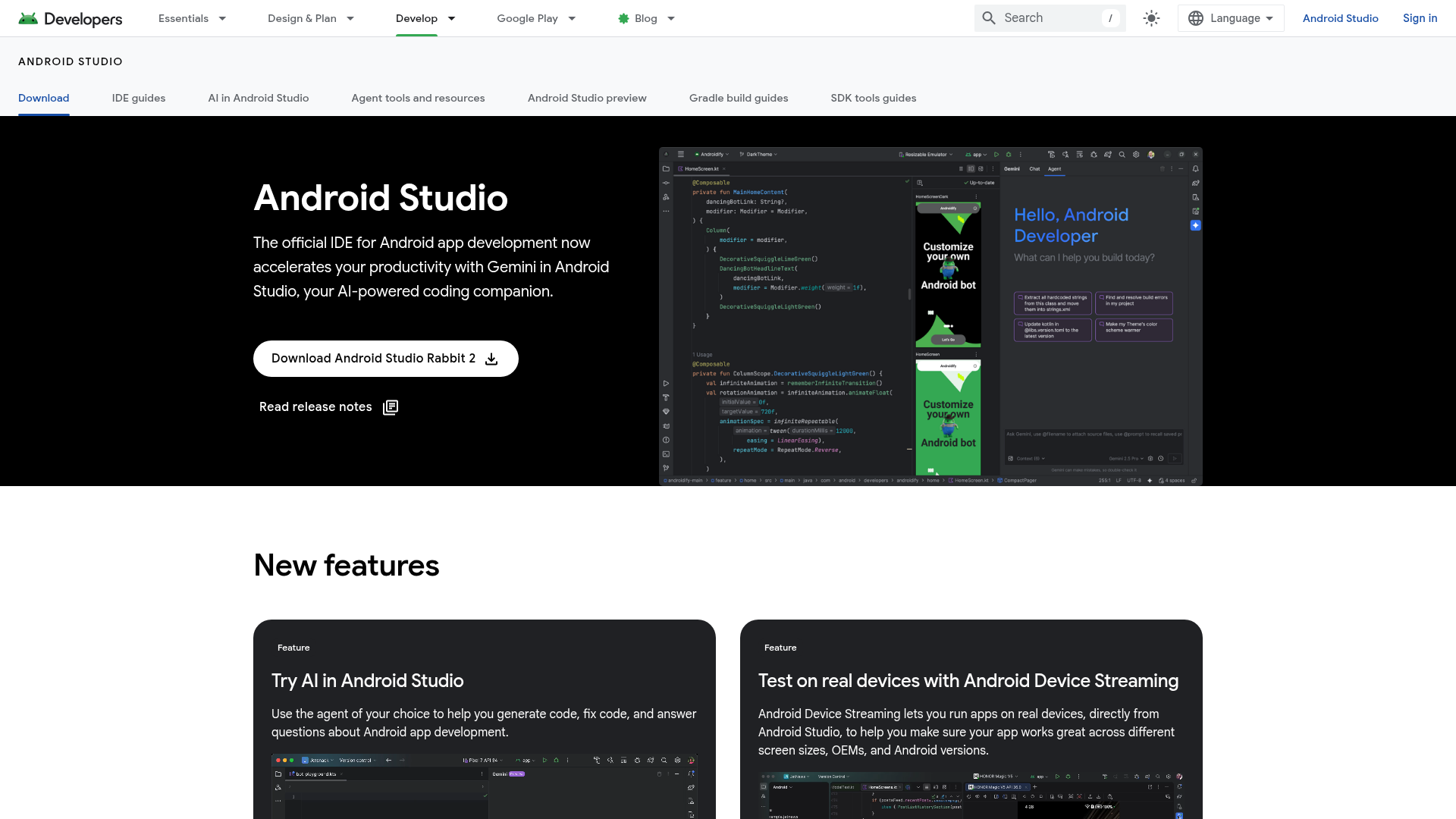Toggle the light/dark theme sun icon
Image resolution: width=1456 pixels, height=819 pixels.
pyautogui.click(x=1151, y=18)
